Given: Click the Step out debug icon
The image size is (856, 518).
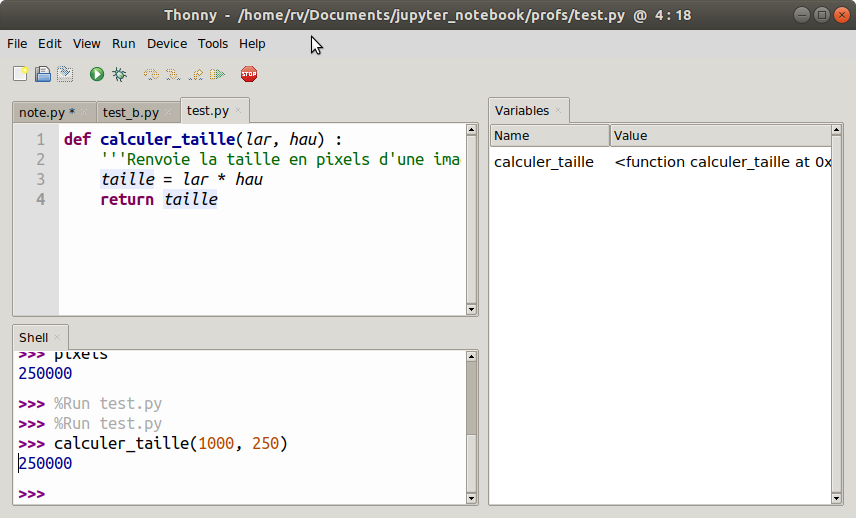Looking at the screenshot, I should click(195, 74).
